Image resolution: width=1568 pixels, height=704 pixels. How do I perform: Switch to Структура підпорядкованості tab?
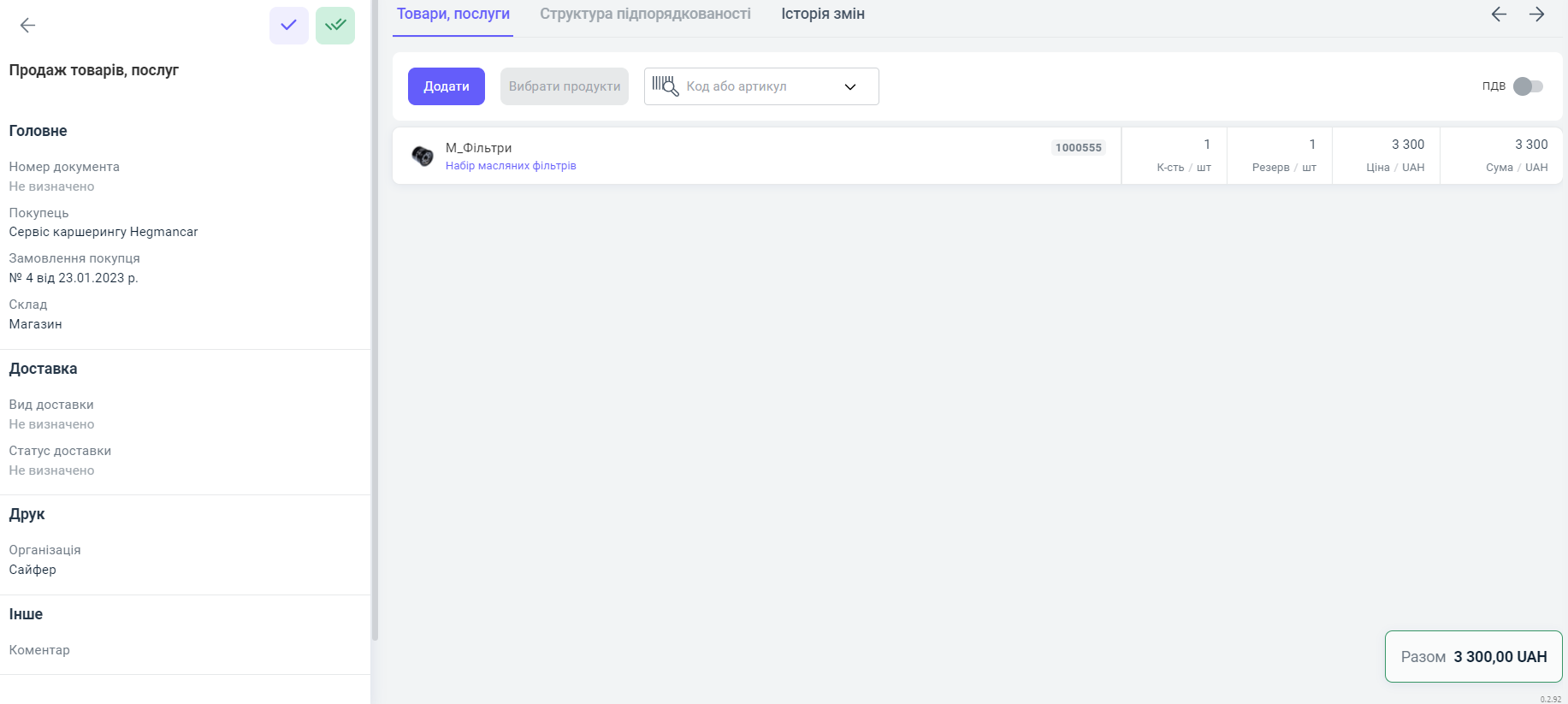pyautogui.click(x=645, y=15)
